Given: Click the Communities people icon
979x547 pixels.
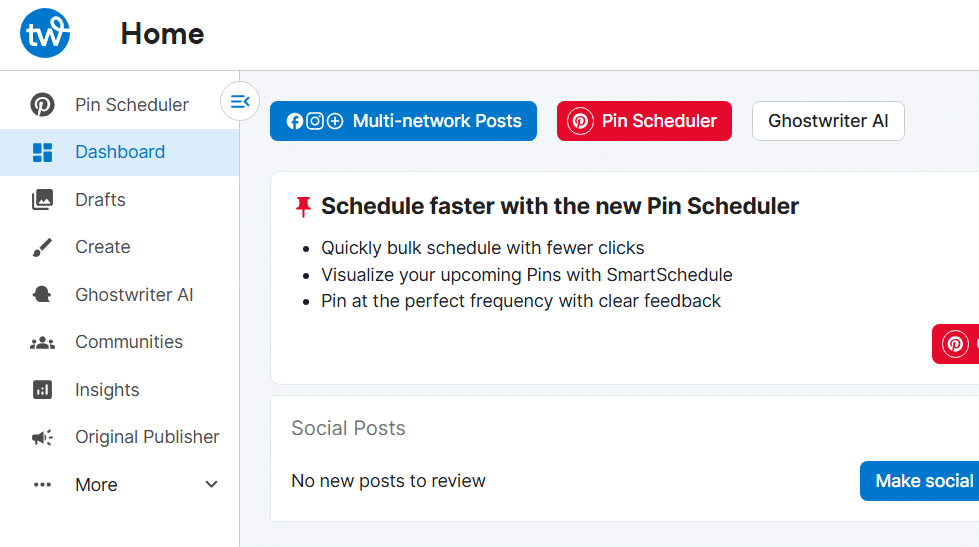Looking at the screenshot, I should (42, 342).
